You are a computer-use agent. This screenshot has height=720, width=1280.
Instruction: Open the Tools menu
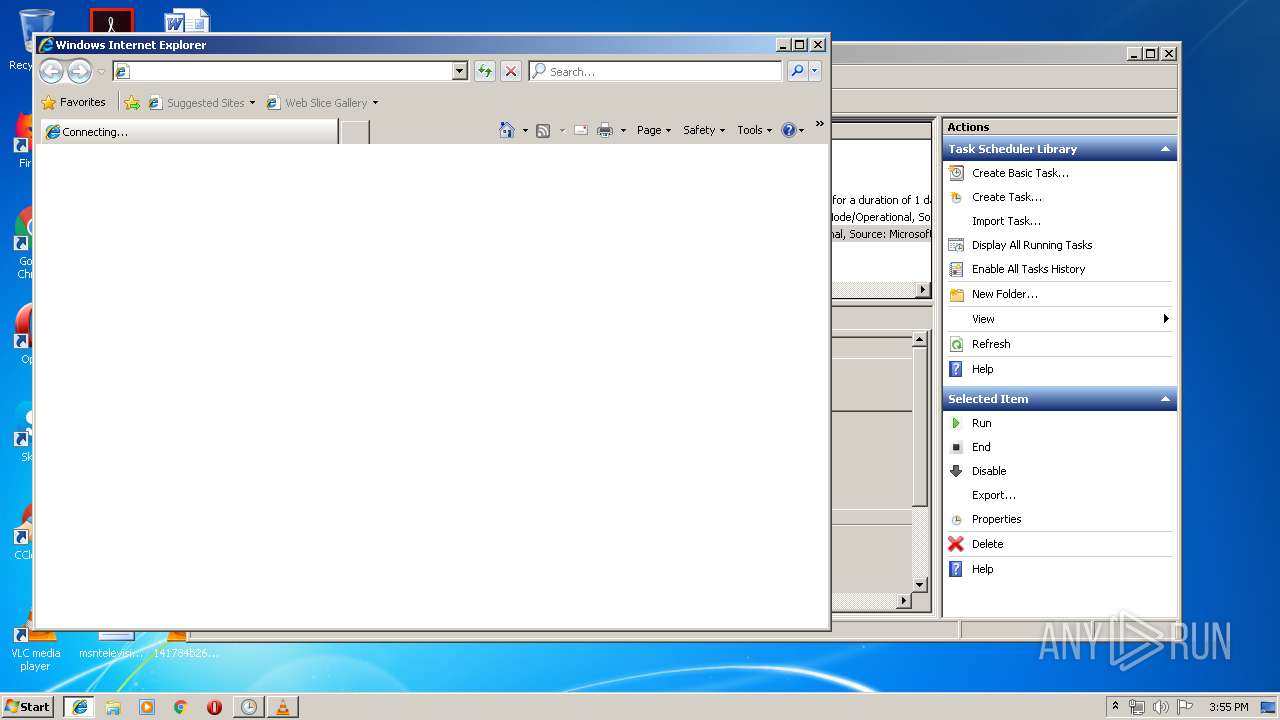coord(755,130)
